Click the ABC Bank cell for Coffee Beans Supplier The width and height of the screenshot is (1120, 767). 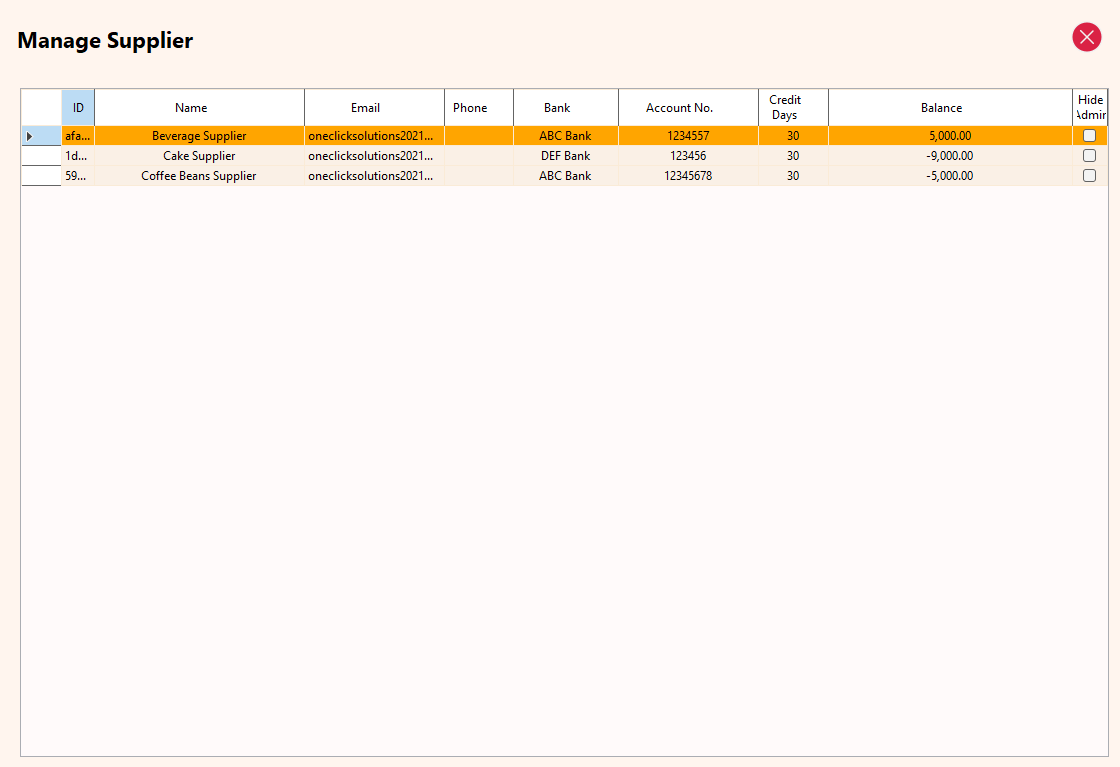[566, 176]
